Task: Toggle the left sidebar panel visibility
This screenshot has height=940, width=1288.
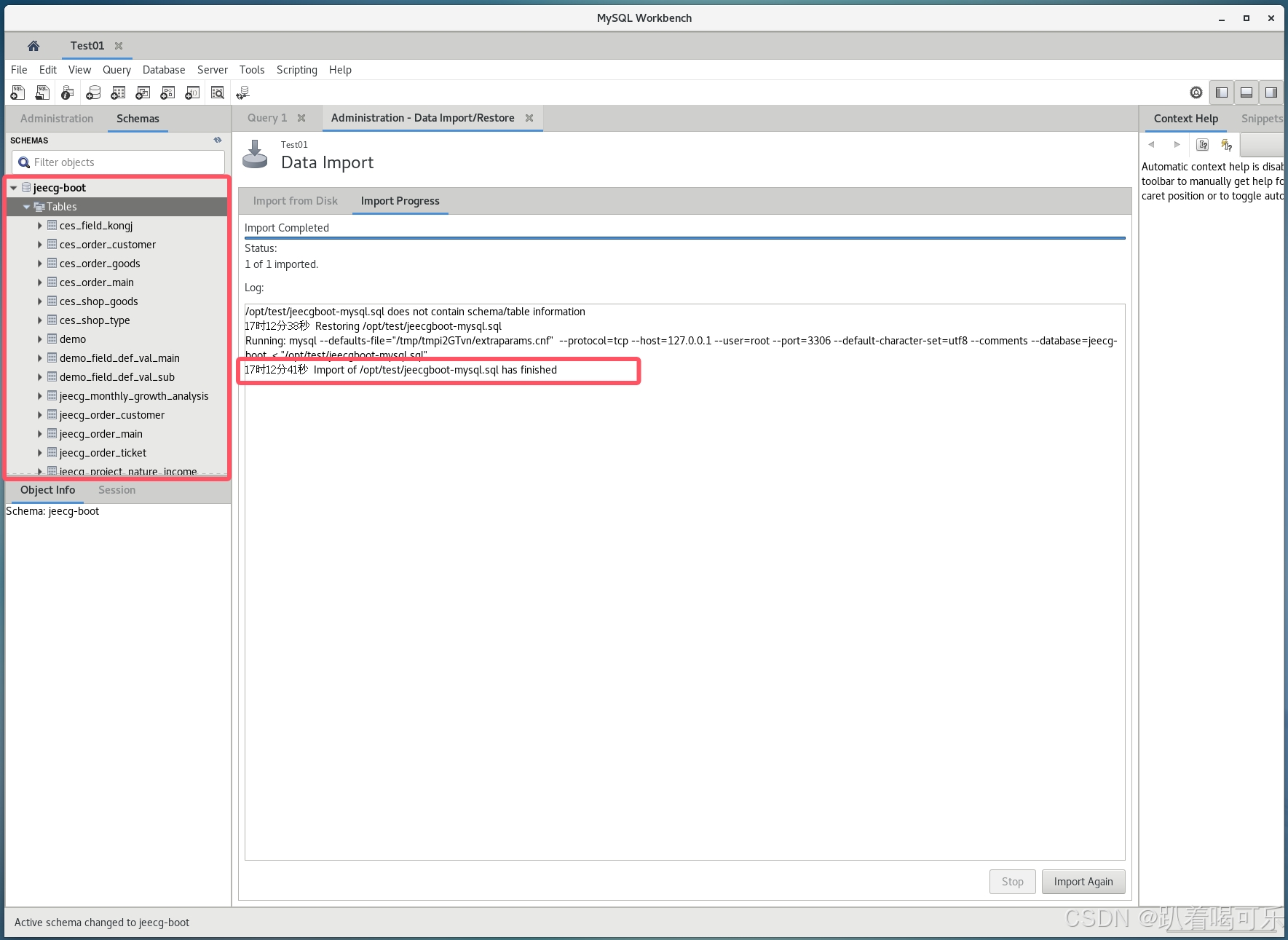Action: point(1222,92)
